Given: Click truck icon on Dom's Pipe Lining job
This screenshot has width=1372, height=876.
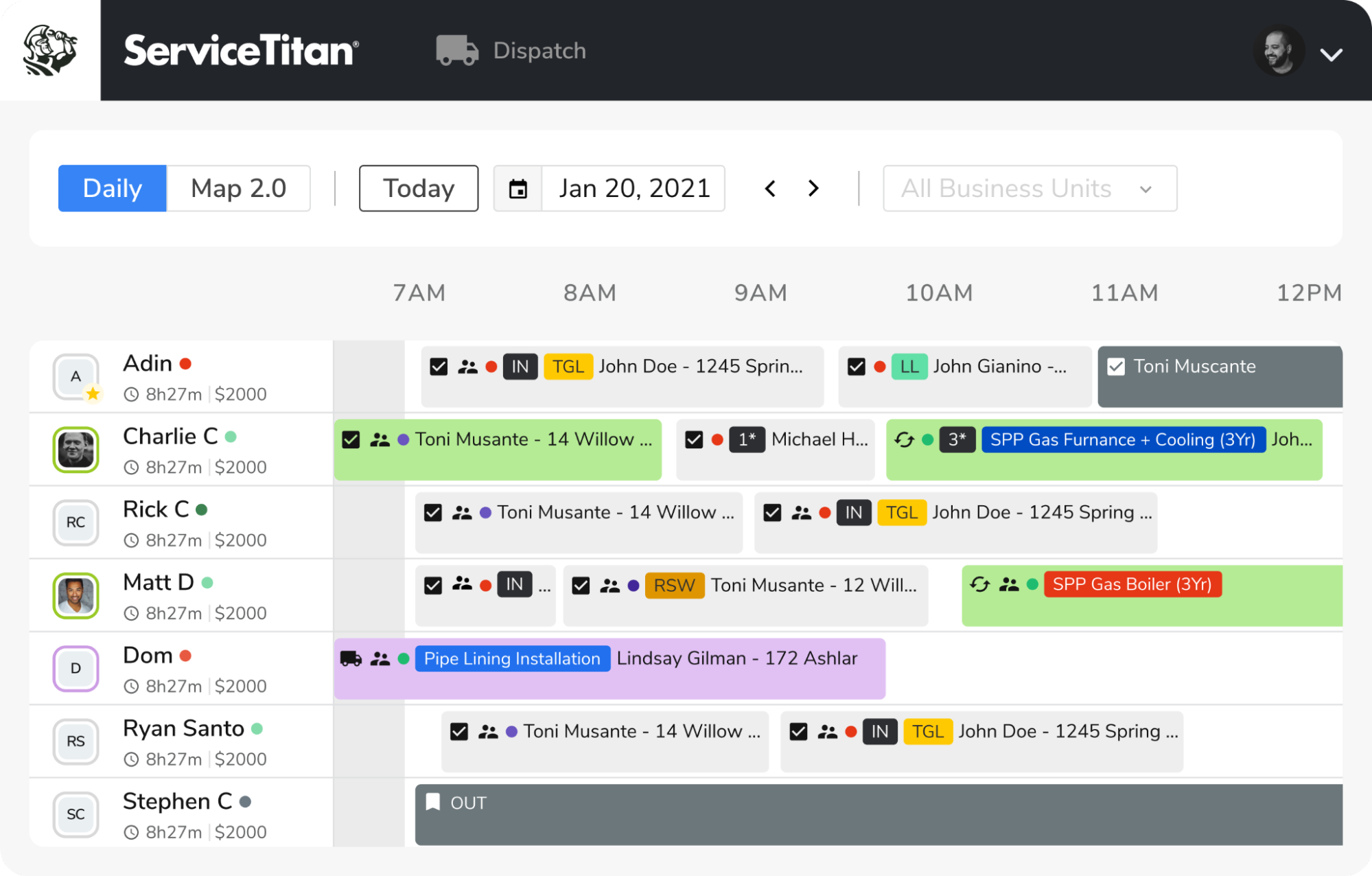Looking at the screenshot, I should click(351, 658).
